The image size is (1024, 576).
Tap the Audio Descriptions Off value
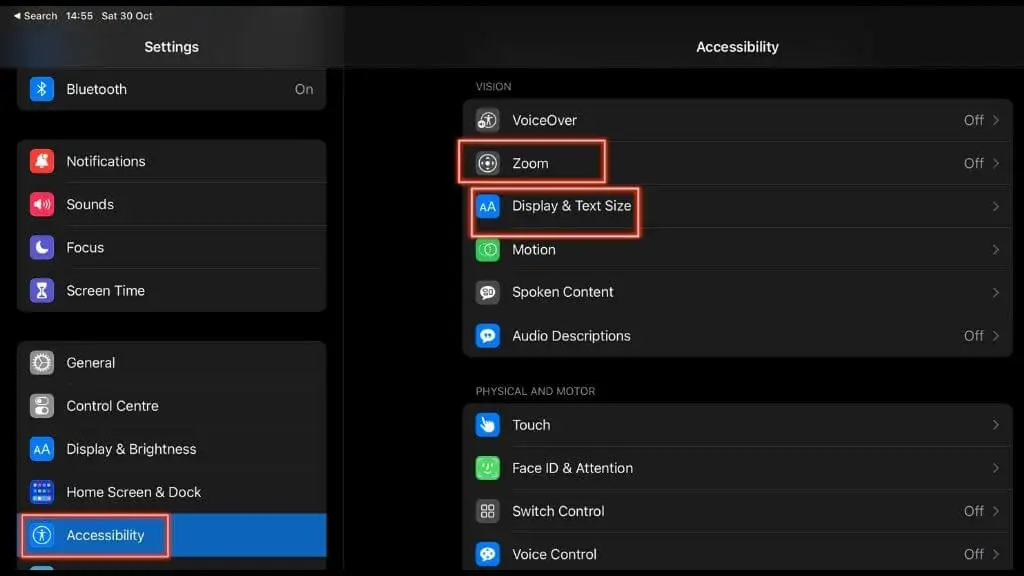coord(973,336)
